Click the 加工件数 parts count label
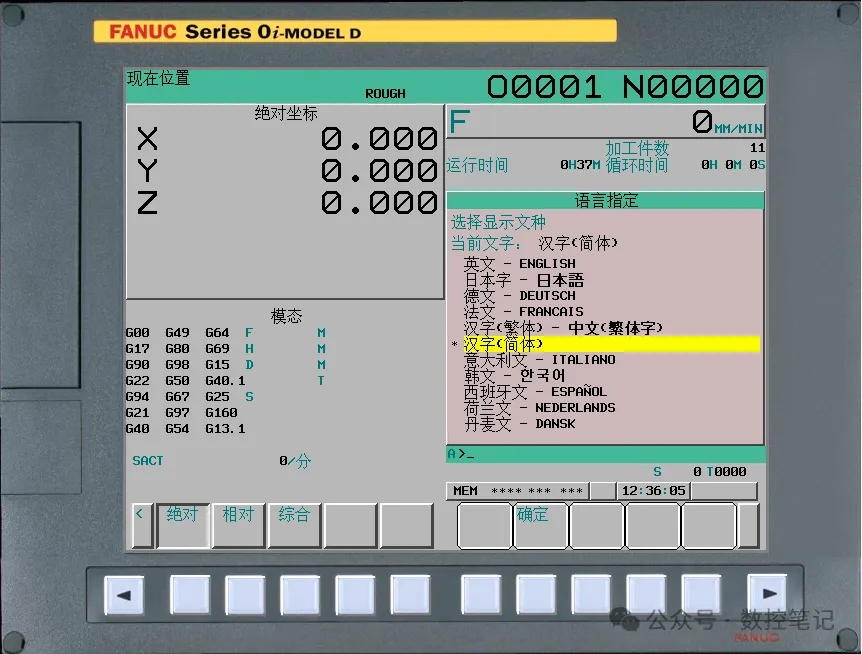The width and height of the screenshot is (862, 654). point(637,148)
